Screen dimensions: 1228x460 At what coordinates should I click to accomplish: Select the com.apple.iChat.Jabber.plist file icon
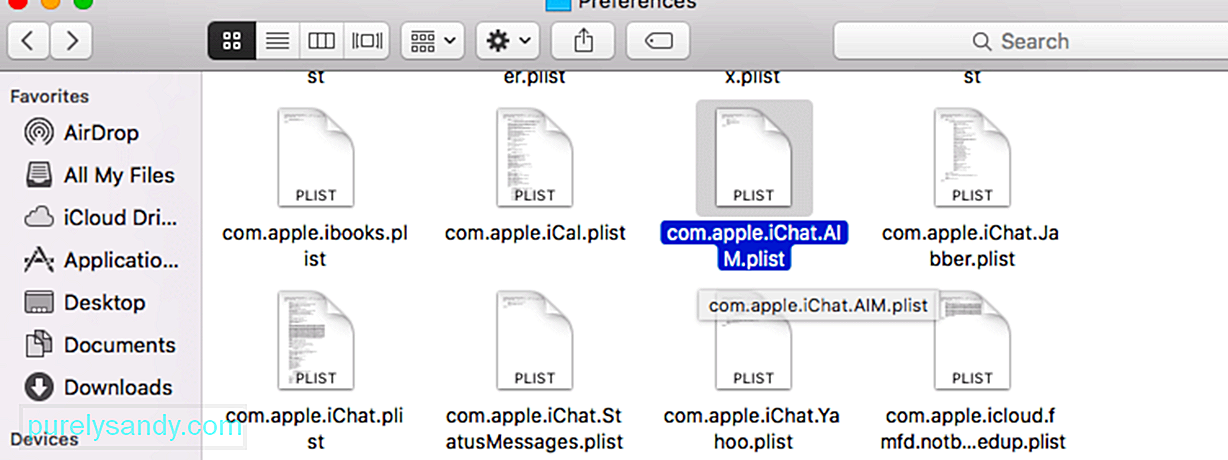(972, 158)
